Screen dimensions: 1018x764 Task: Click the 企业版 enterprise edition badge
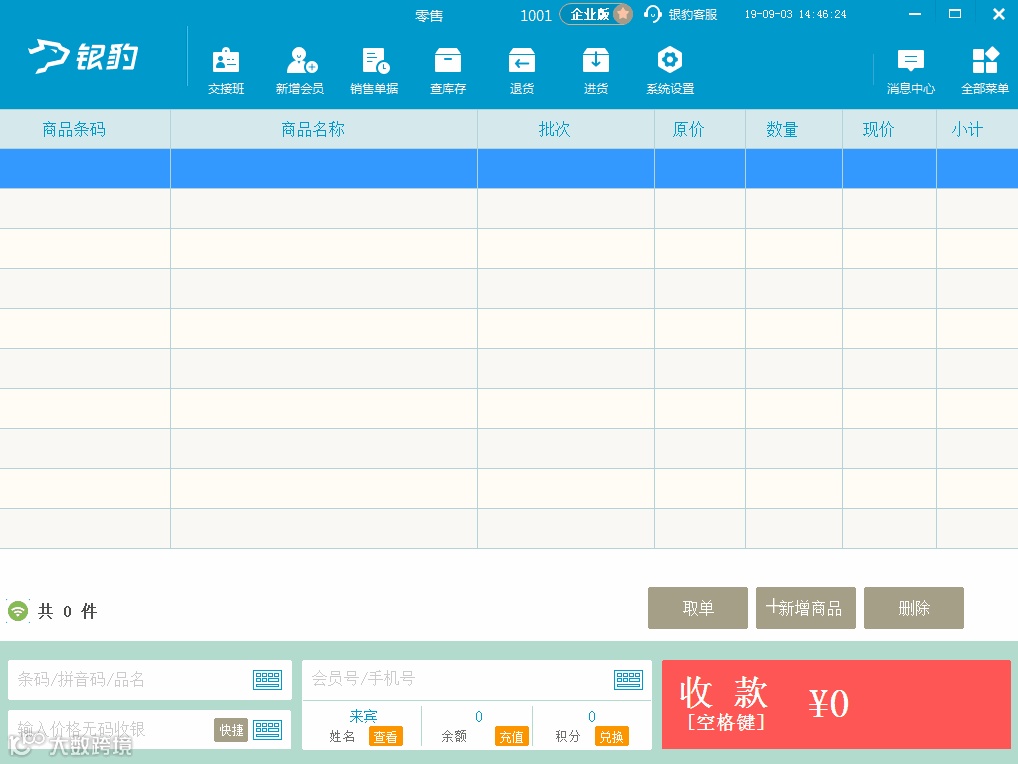[x=596, y=14]
